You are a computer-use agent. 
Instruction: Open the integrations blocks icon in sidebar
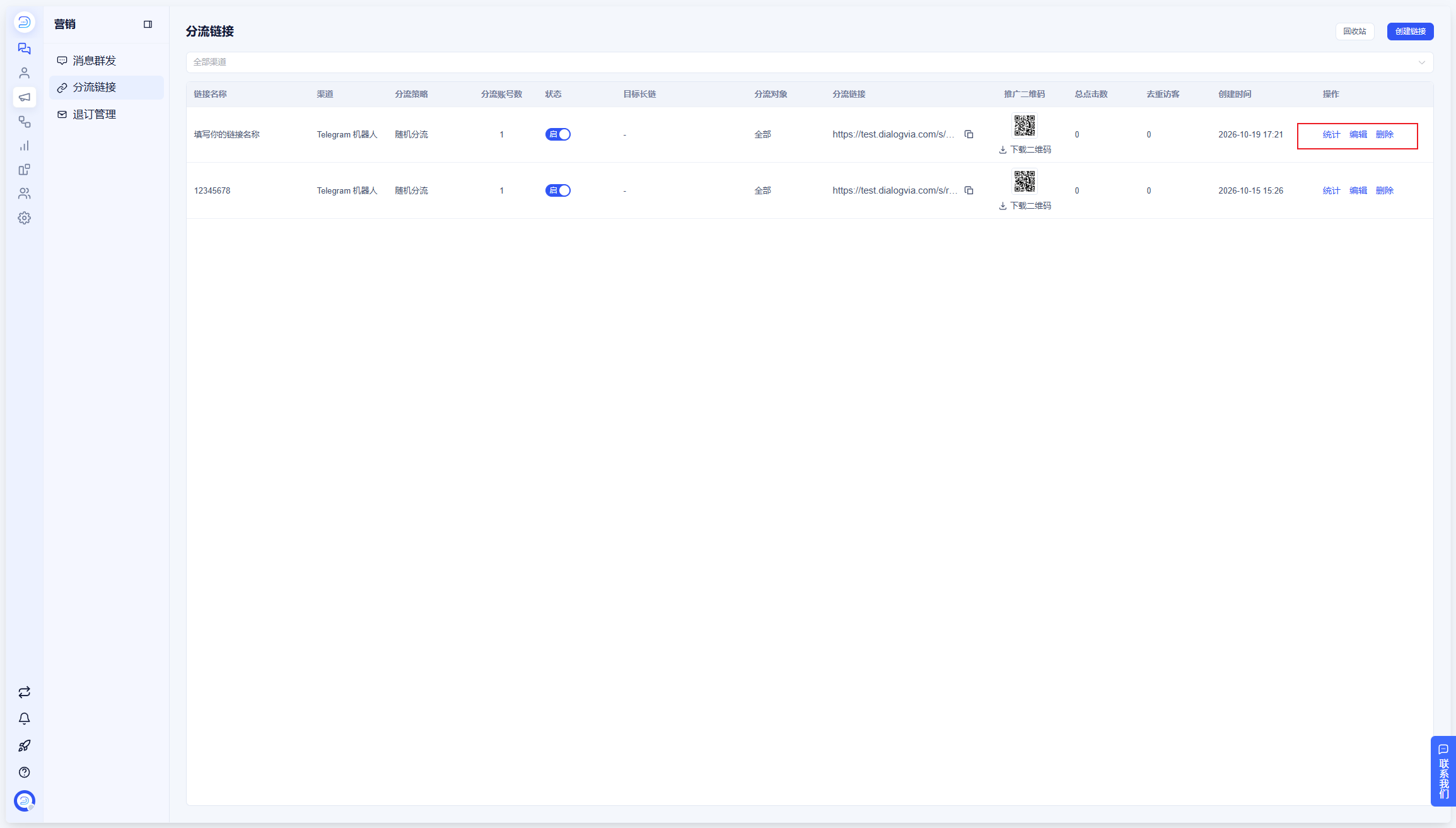tap(24, 170)
